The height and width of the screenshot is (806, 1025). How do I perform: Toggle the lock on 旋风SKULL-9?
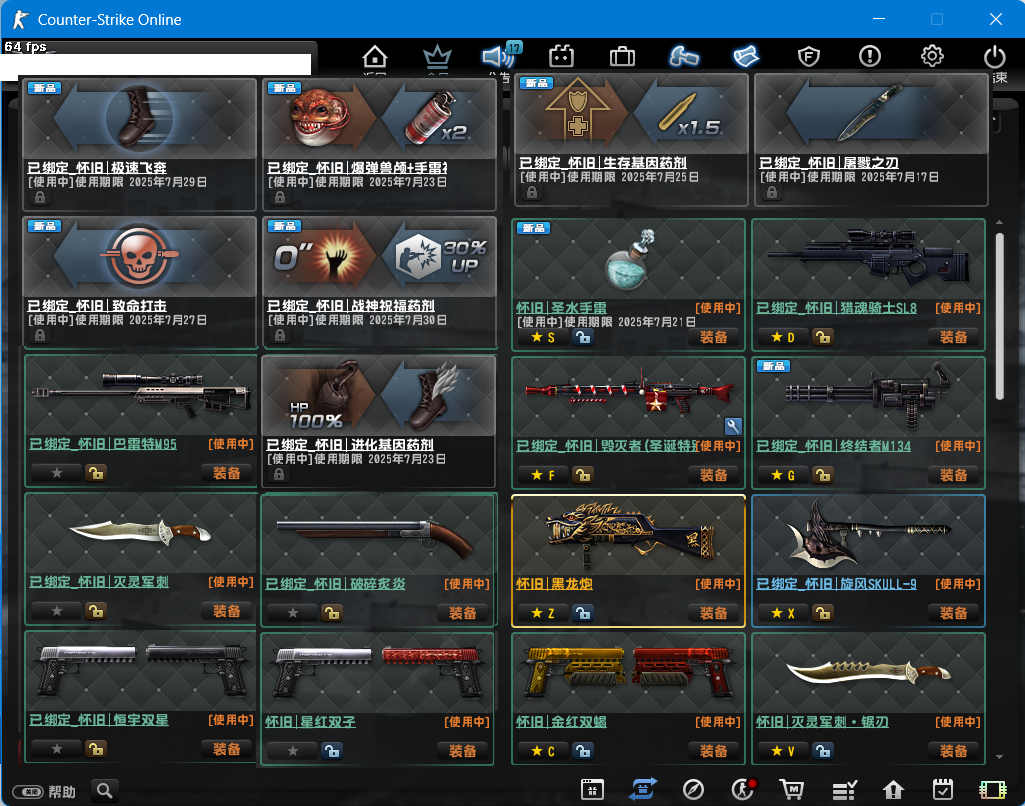point(823,613)
